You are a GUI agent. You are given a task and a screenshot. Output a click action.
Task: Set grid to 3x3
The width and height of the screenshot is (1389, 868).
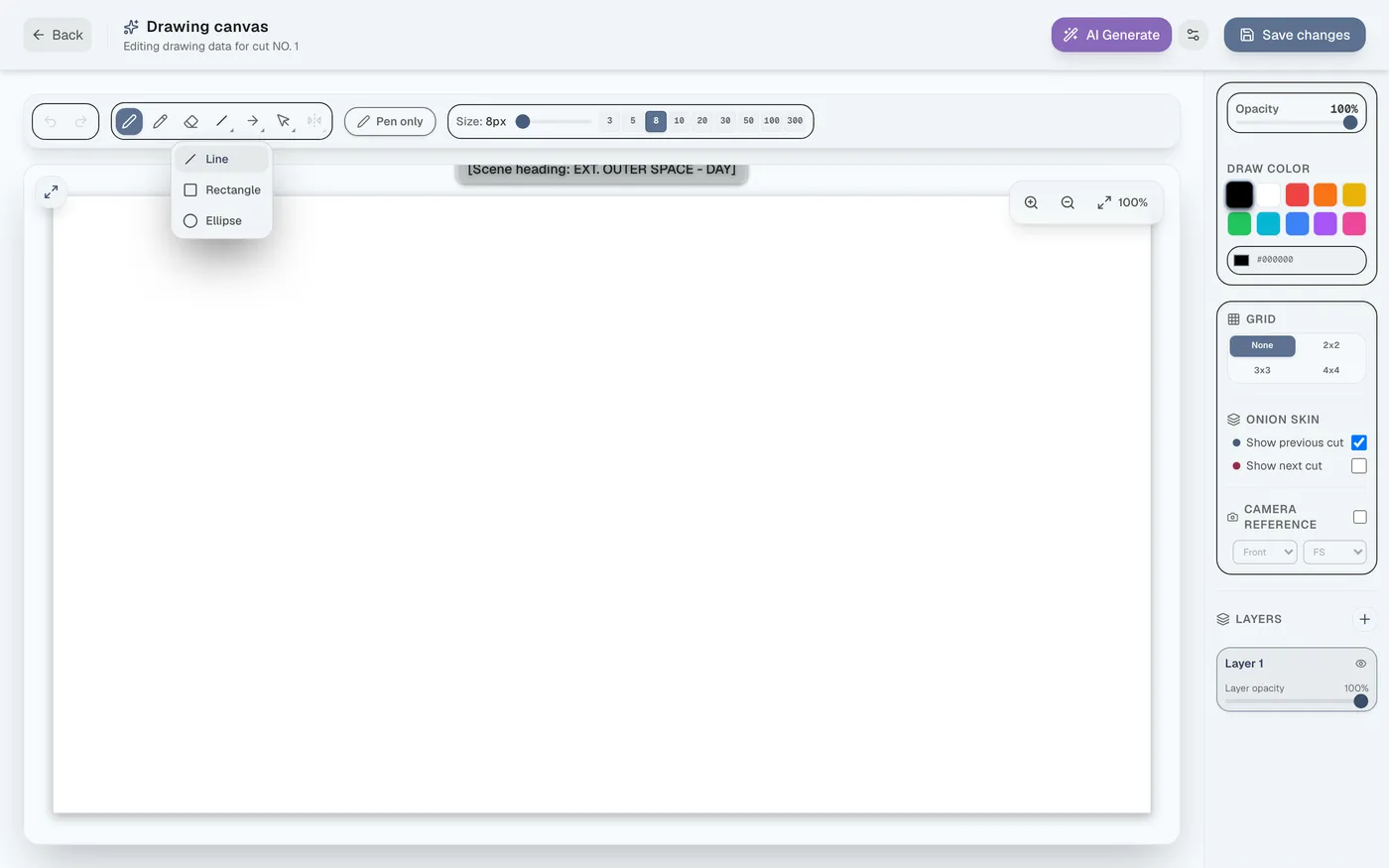pos(1262,370)
